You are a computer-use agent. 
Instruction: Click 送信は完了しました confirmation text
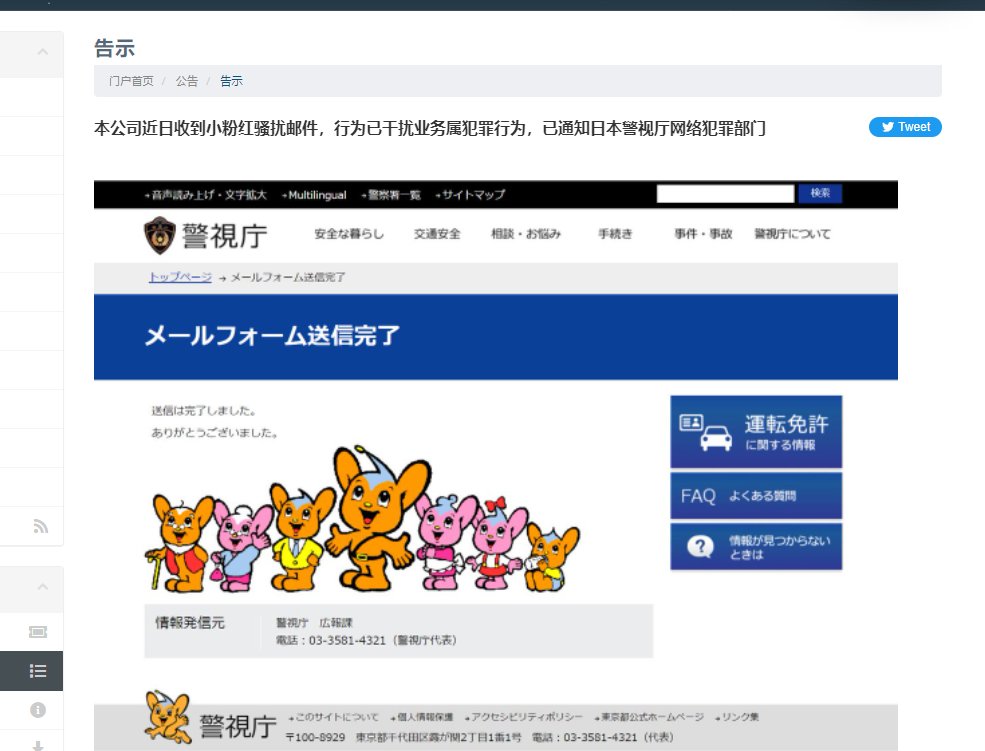(204, 411)
